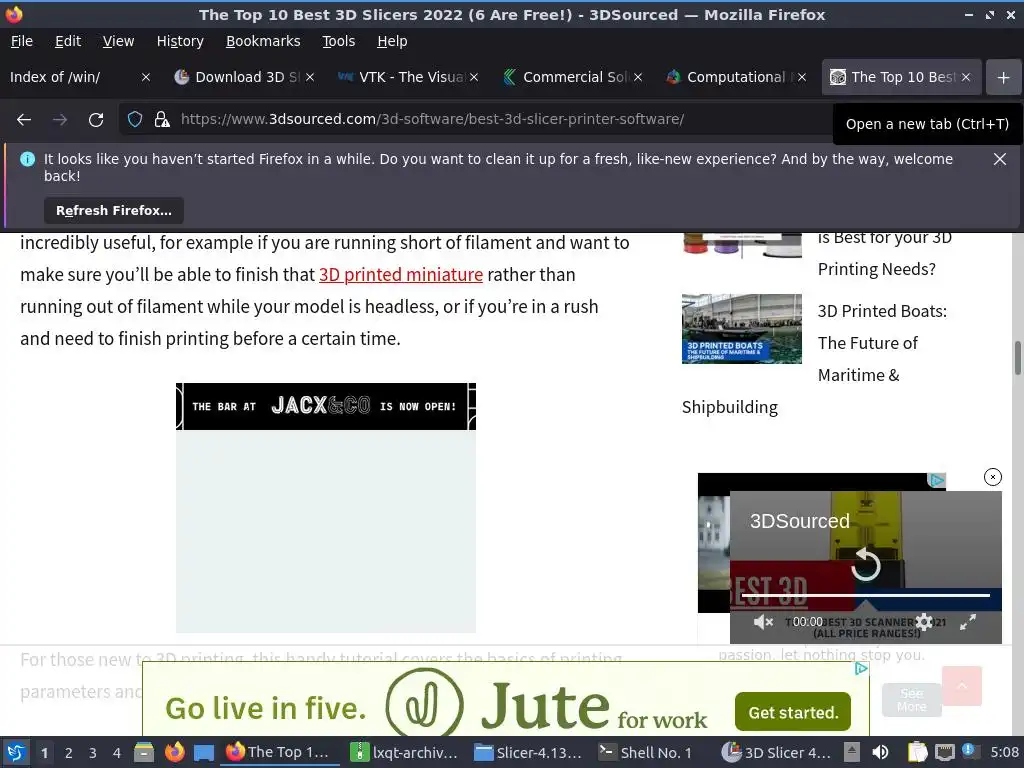Seek on the video progress bar
This screenshot has width=1024, height=768.
(x=866, y=595)
